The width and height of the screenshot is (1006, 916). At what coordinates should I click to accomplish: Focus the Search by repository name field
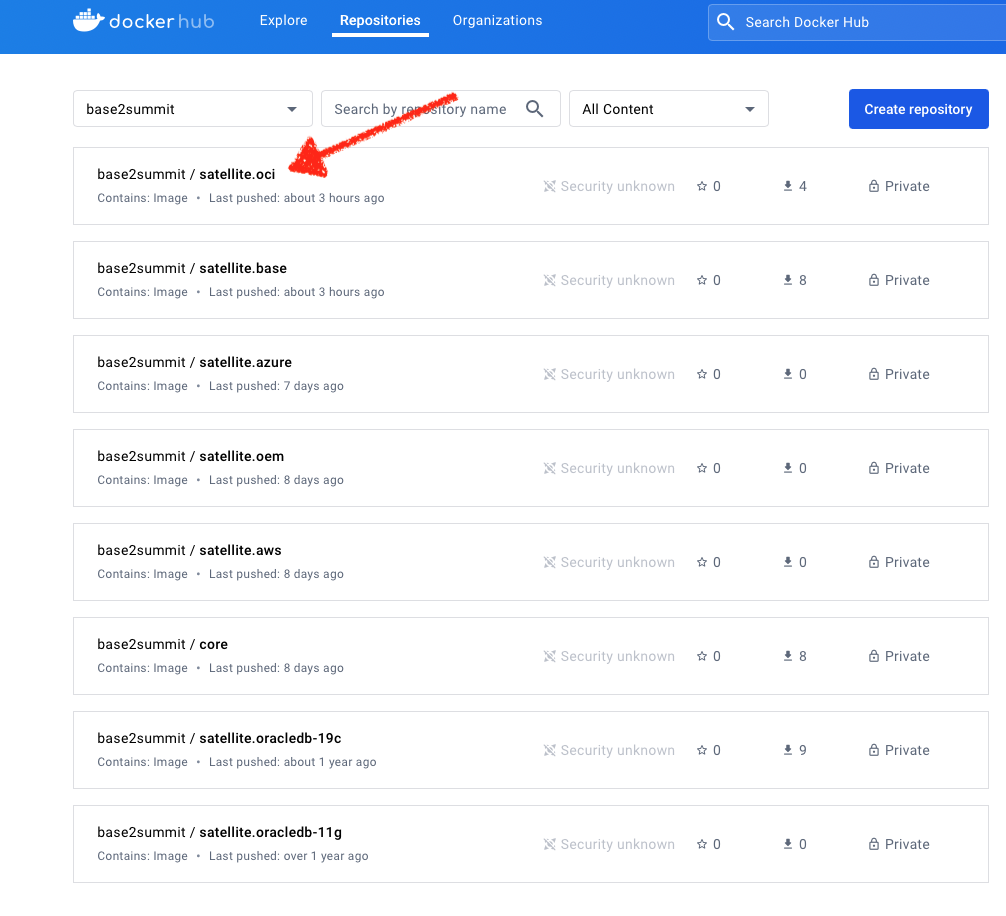[x=441, y=109]
